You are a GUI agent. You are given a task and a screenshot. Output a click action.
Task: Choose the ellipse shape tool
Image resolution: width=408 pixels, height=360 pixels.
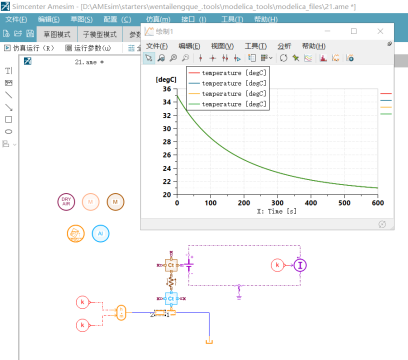point(9,131)
